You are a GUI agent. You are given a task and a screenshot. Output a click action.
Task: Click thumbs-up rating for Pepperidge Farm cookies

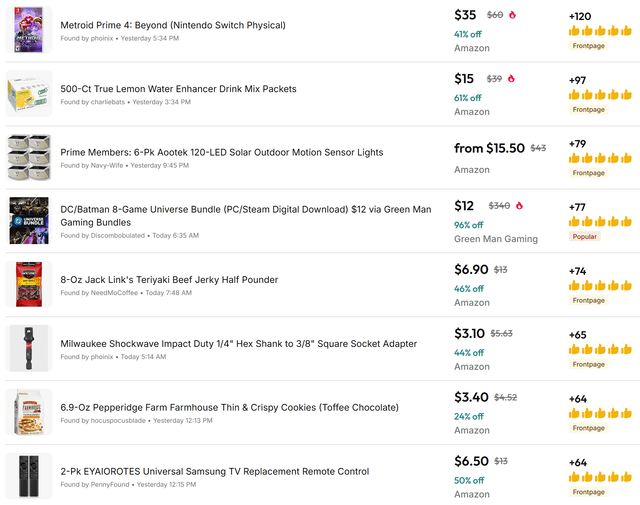coord(600,413)
